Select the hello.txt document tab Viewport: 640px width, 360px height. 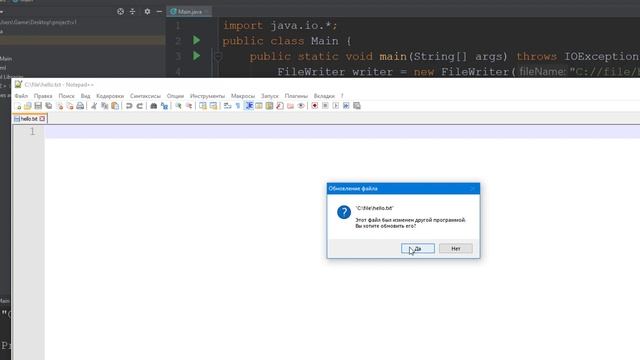pos(29,119)
